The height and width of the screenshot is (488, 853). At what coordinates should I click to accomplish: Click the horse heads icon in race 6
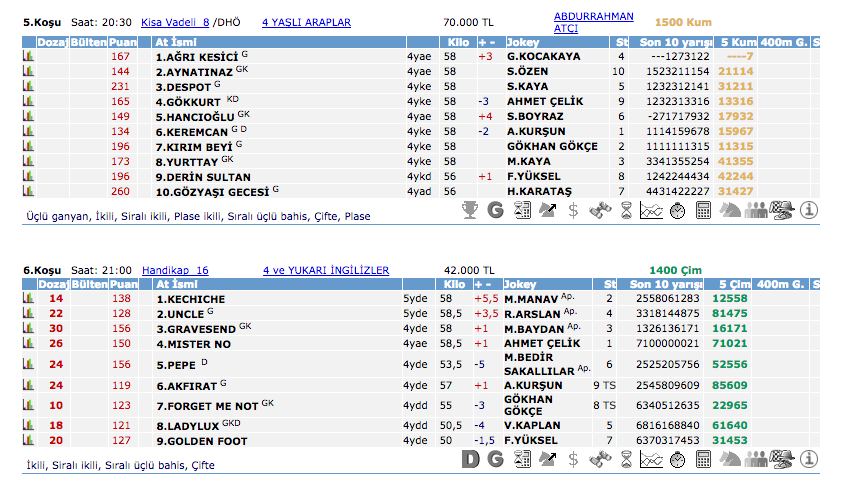[730, 459]
